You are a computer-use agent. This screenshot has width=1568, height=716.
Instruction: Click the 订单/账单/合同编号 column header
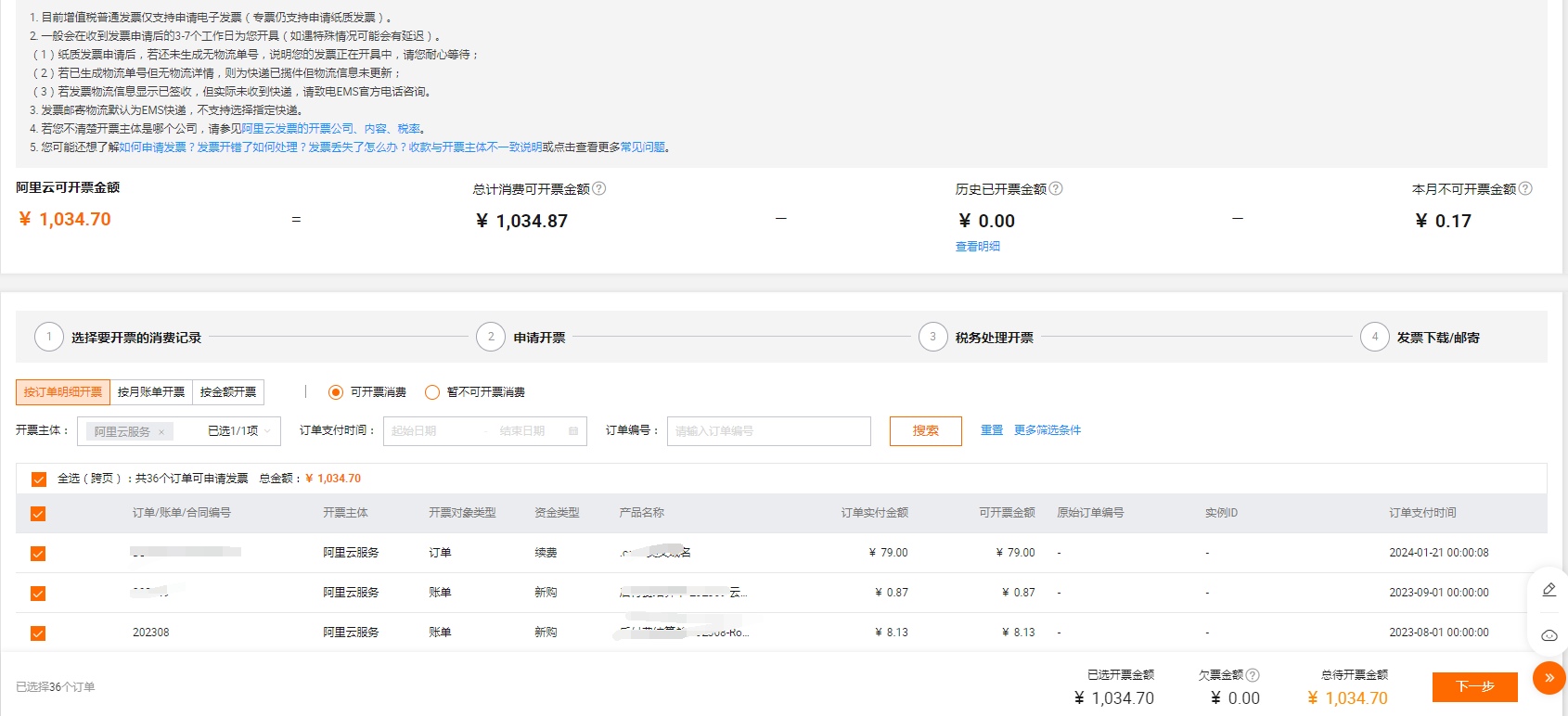click(x=182, y=513)
